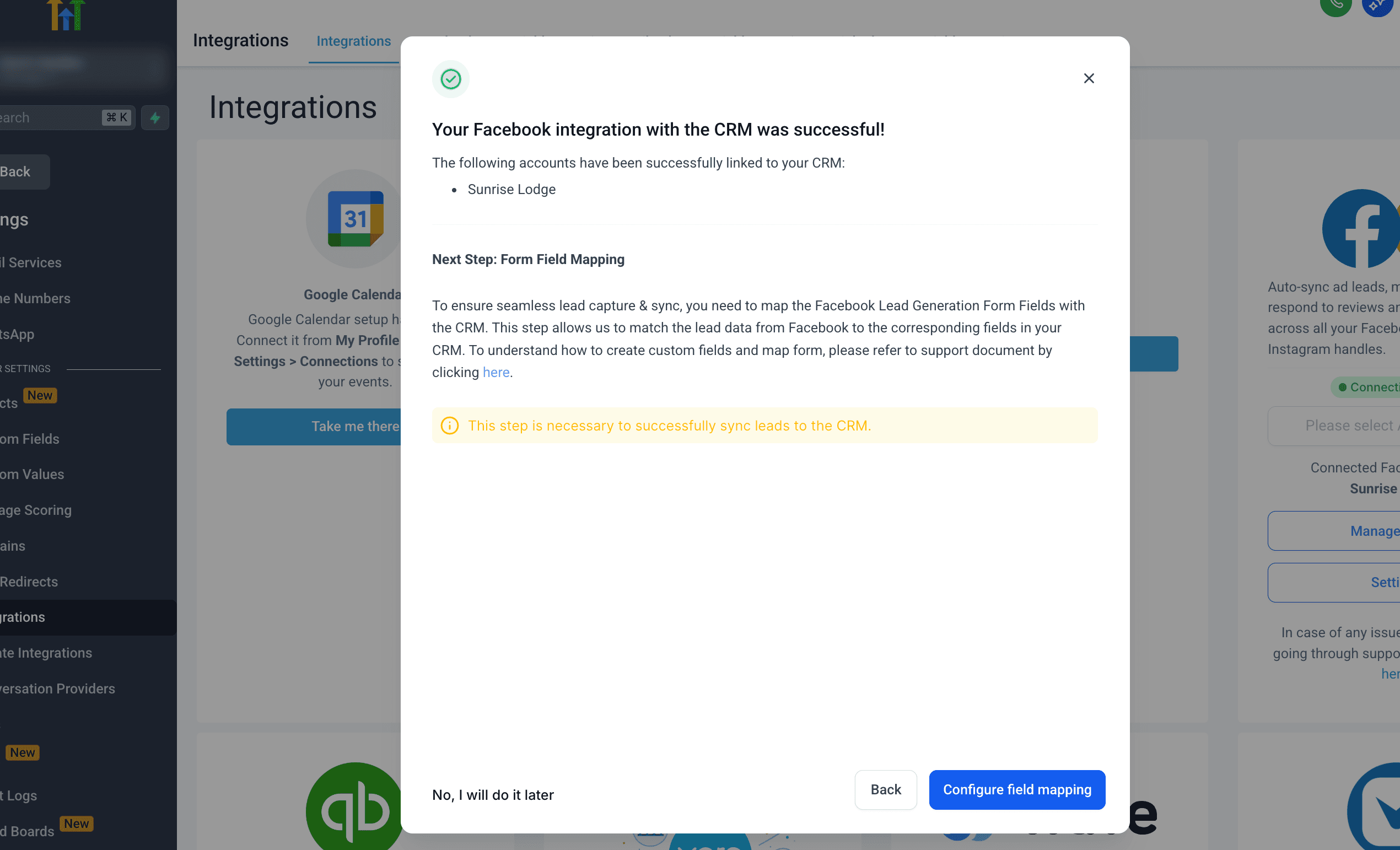1400x850 pixels.
Task: Open Private Integrations in sidebar
Action: pyautogui.click(x=46, y=653)
